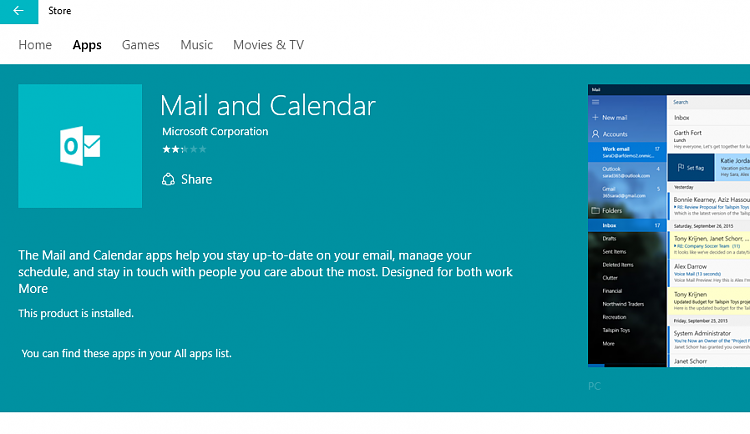The image size is (750, 434).
Task: Open the Mail app screenshot thumbnail
Action: [669, 225]
